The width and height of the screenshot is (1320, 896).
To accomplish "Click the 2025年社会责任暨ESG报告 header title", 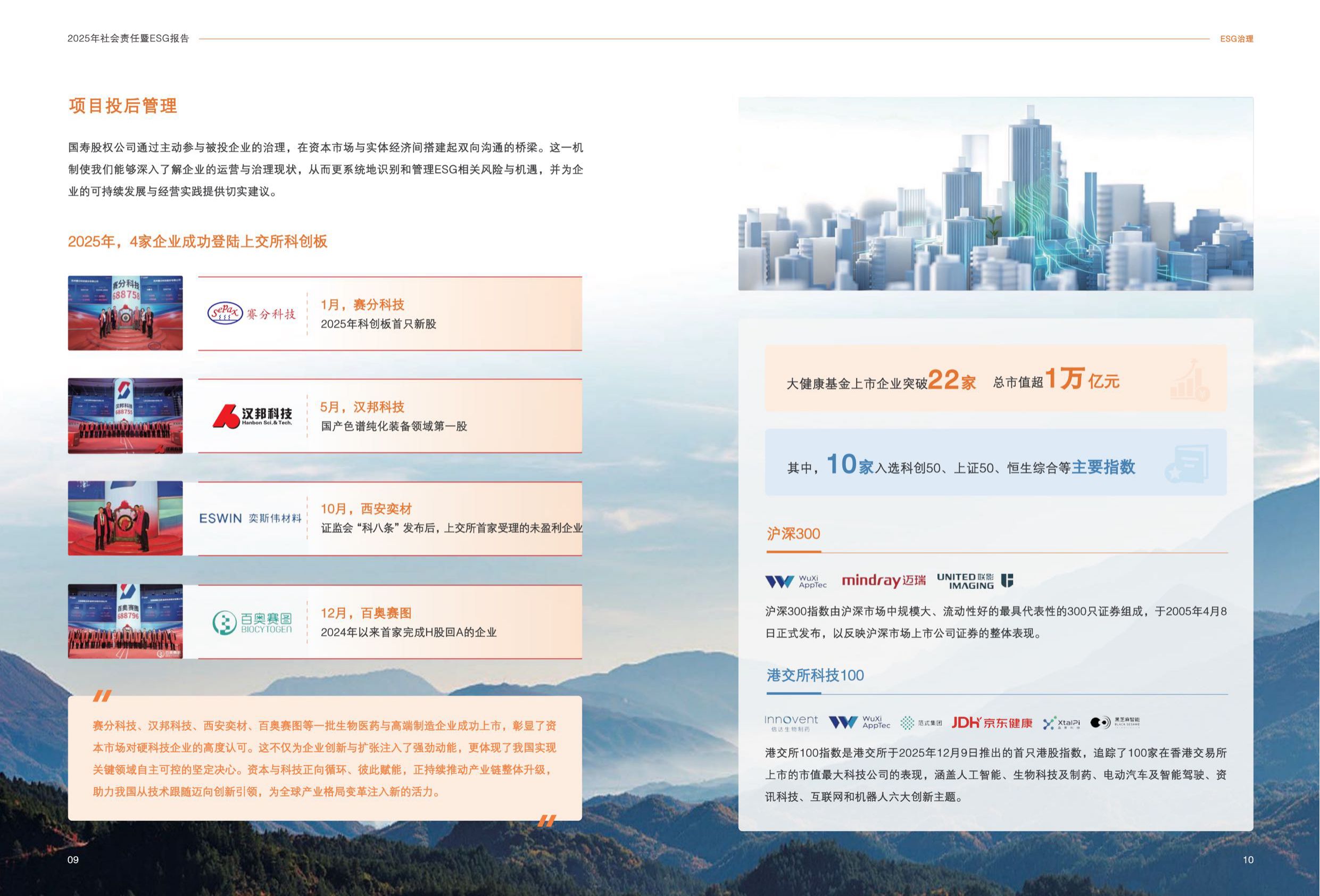I will 128,39.
